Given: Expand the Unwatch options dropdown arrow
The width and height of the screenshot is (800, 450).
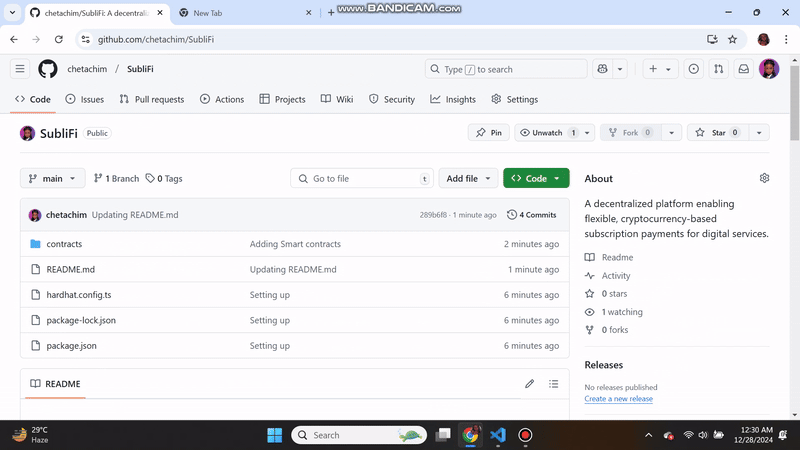Looking at the screenshot, I should point(587,133).
